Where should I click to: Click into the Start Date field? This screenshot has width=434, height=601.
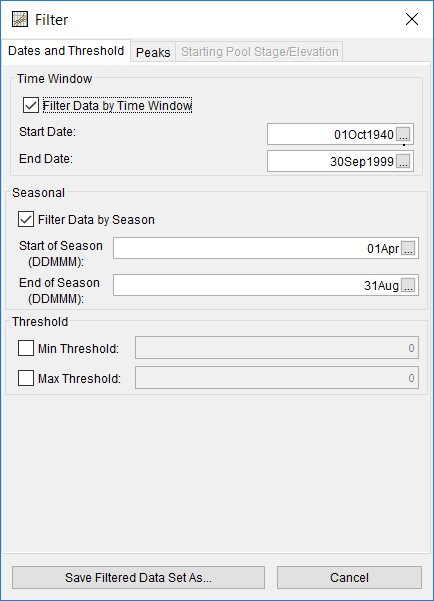point(332,134)
